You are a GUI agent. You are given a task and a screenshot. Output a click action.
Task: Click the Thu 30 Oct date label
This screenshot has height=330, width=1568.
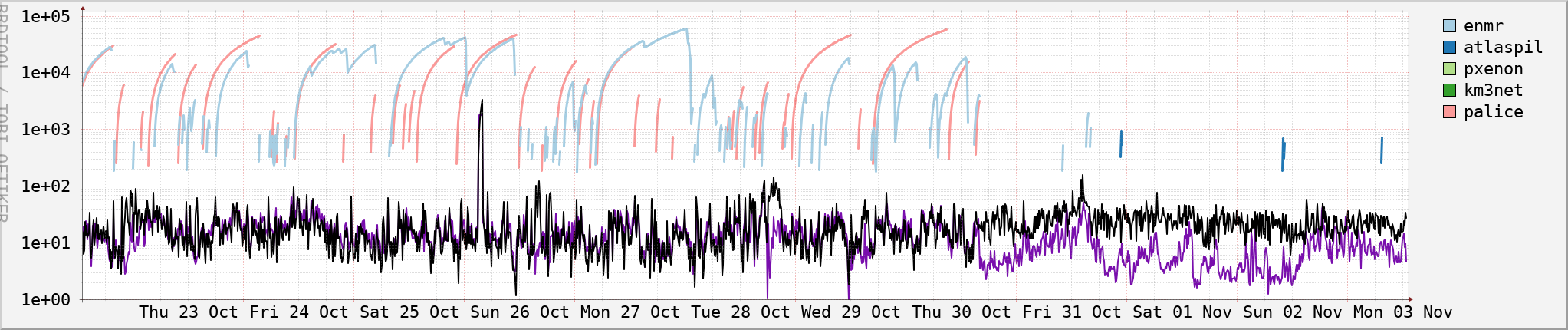[x=962, y=312]
